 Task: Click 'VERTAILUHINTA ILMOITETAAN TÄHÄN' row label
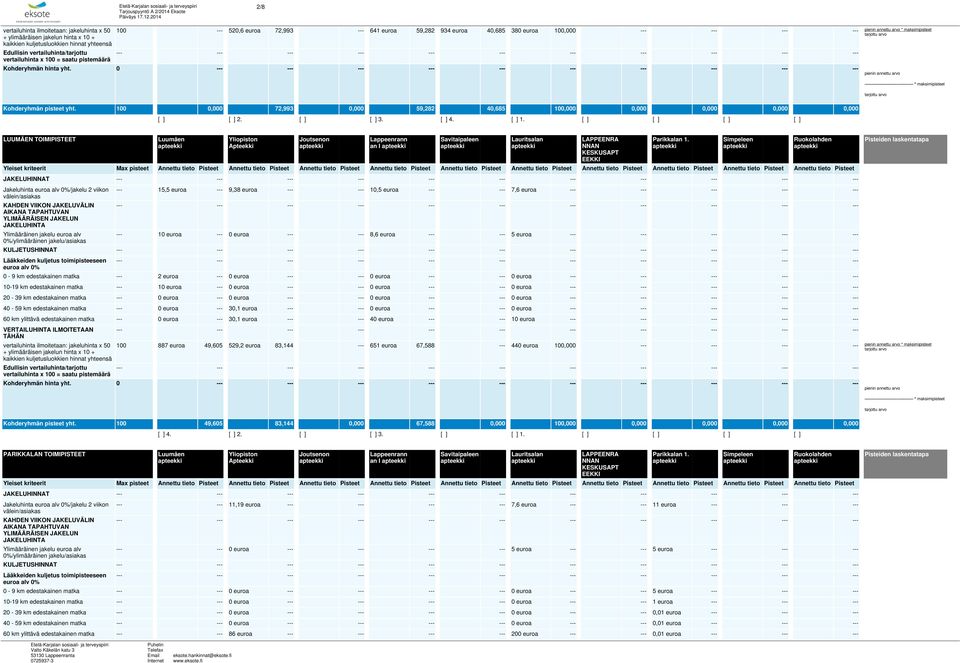(x=48, y=332)
